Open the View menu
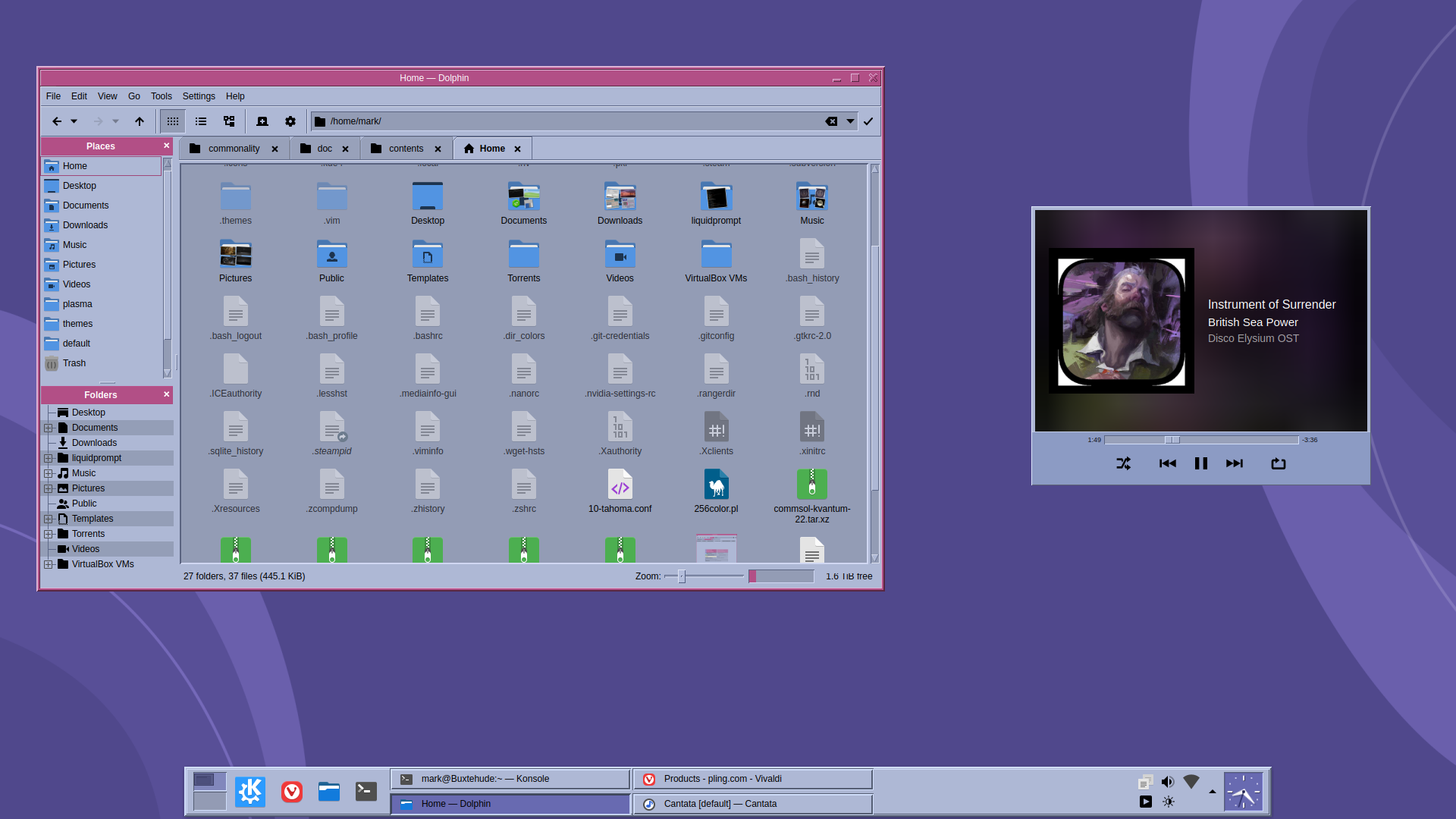The image size is (1456, 819). pos(108,96)
